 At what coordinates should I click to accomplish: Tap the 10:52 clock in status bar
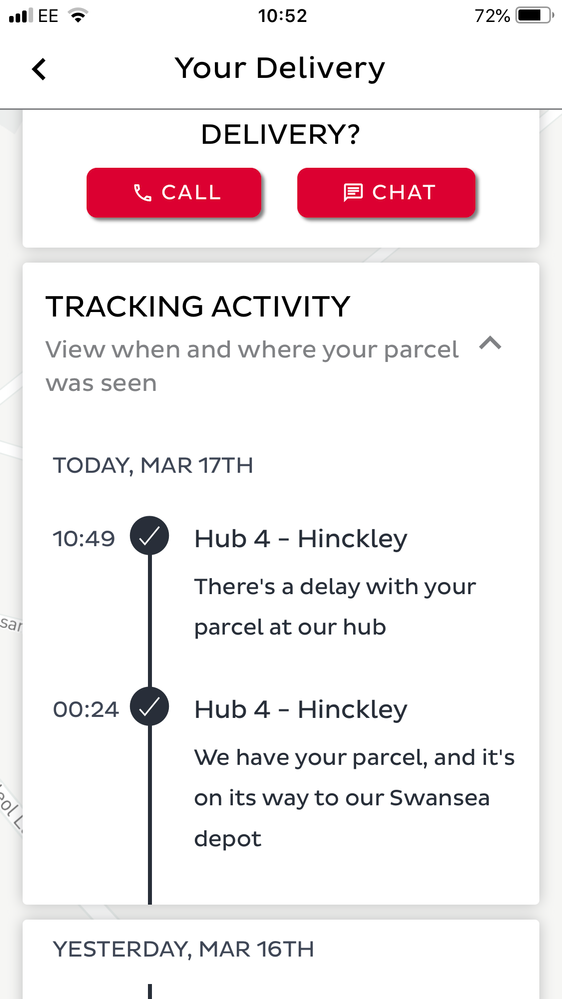tap(282, 16)
